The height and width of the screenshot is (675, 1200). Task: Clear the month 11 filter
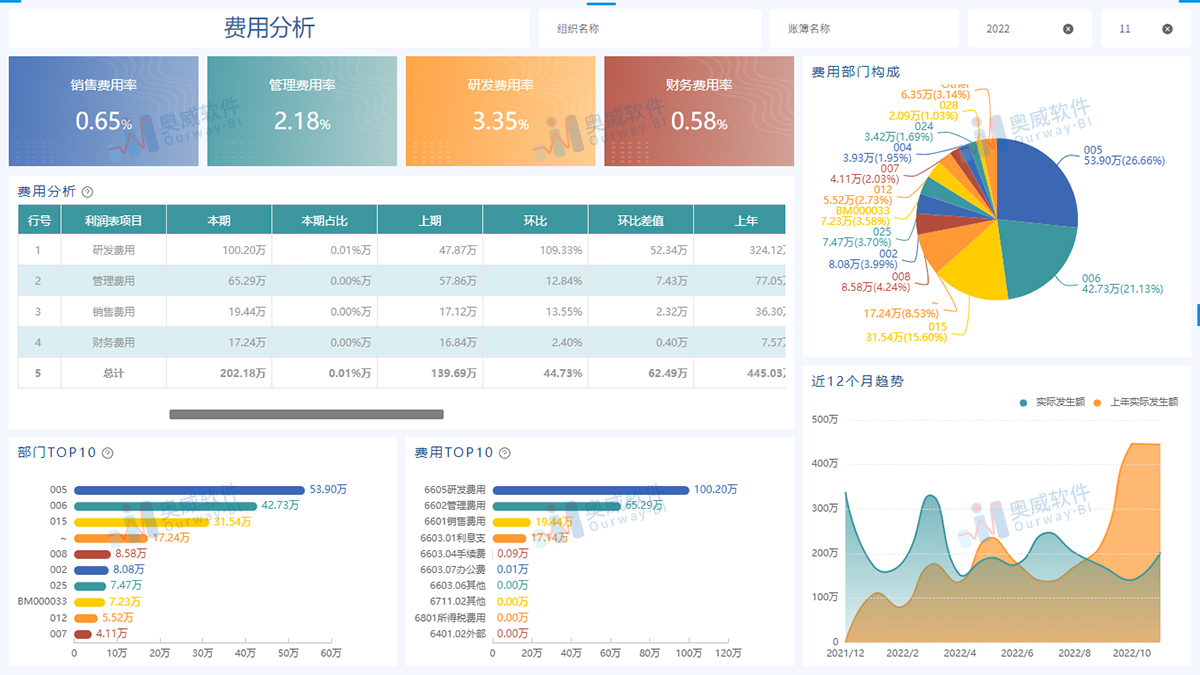pyautogui.click(x=1167, y=29)
